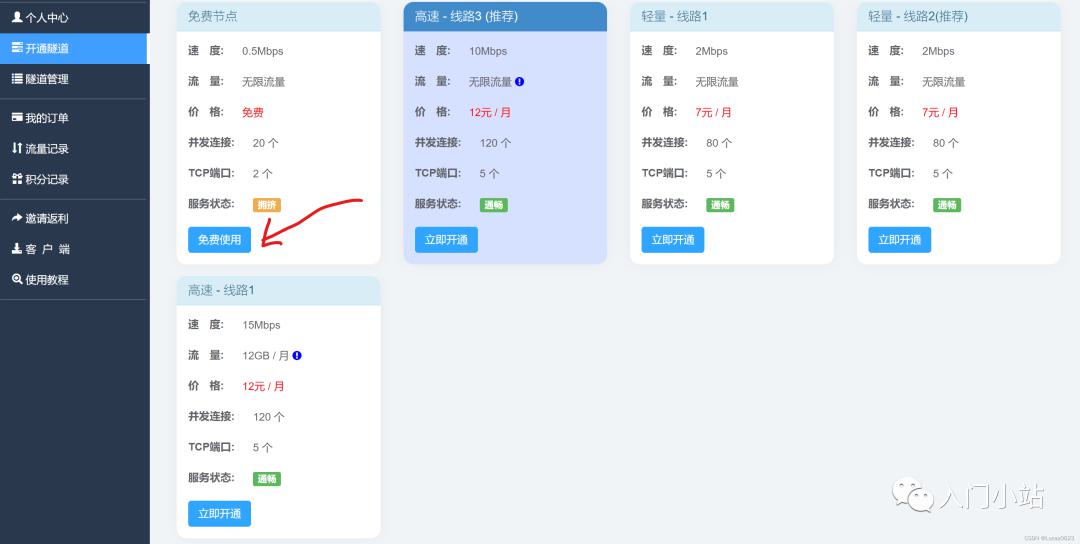
Task: Click the arrows icon beside 流量记录
Action: (17, 148)
